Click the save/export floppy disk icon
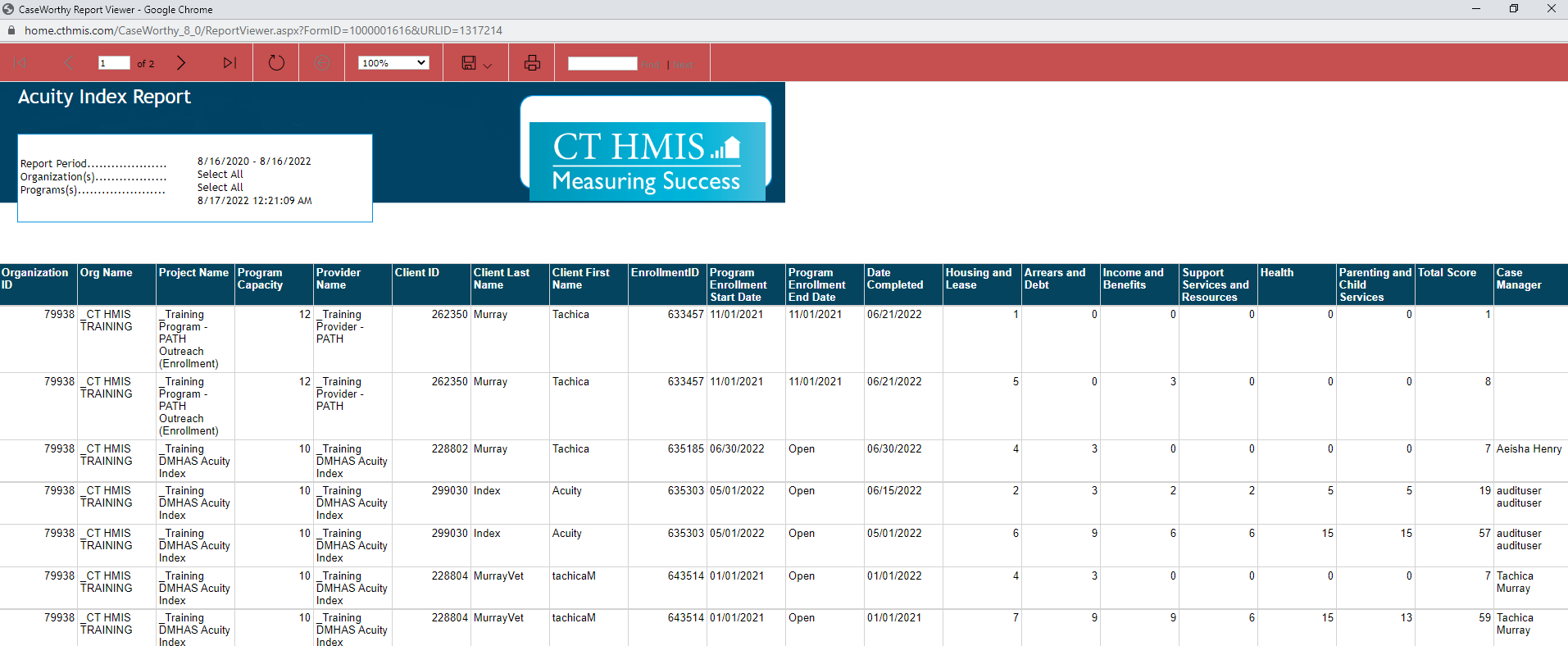 coord(469,63)
